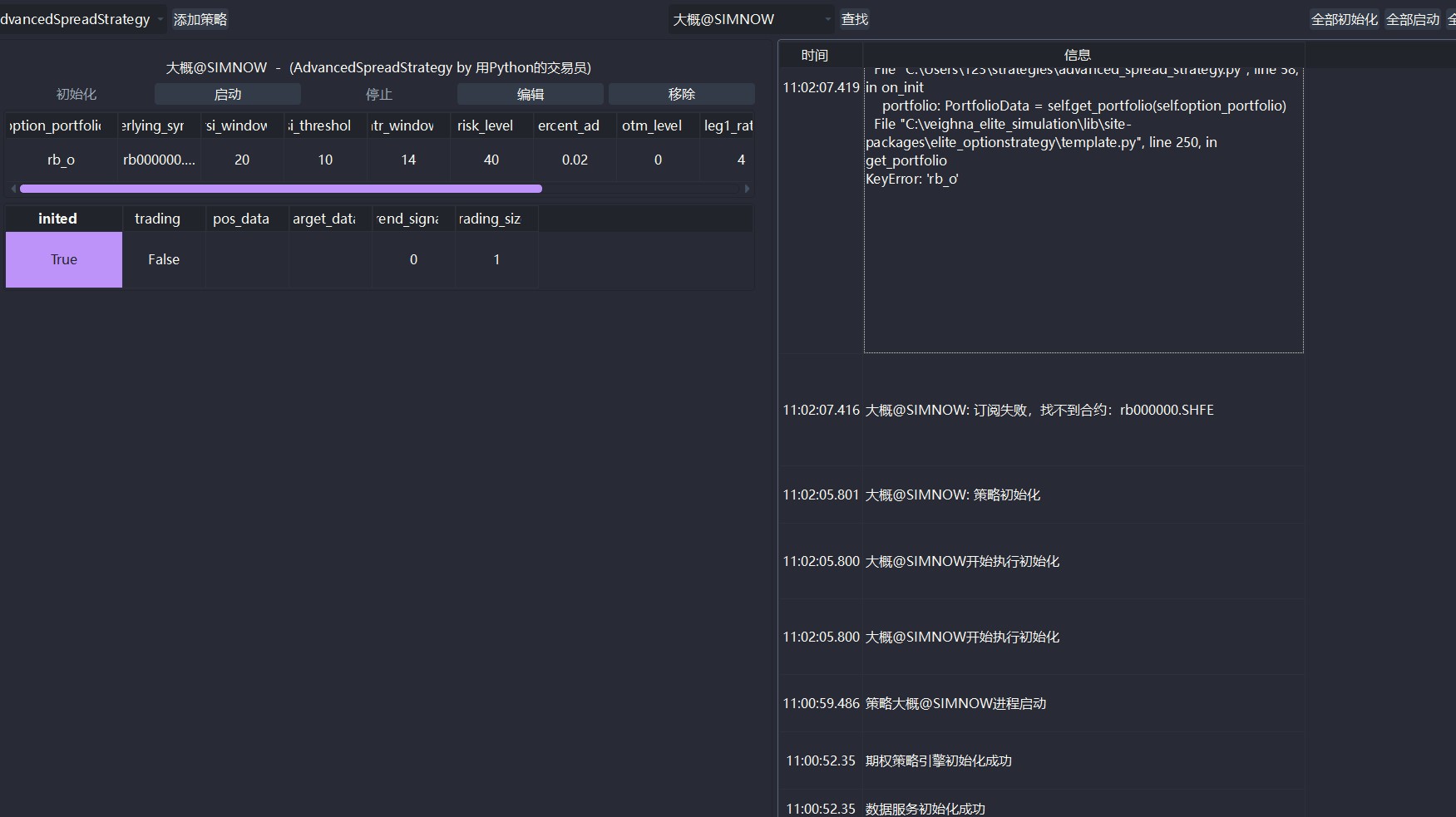Image resolution: width=1456 pixels, height=817 pixels.
Task: Click the 全部初始化 button
Action: [1344, 19]
